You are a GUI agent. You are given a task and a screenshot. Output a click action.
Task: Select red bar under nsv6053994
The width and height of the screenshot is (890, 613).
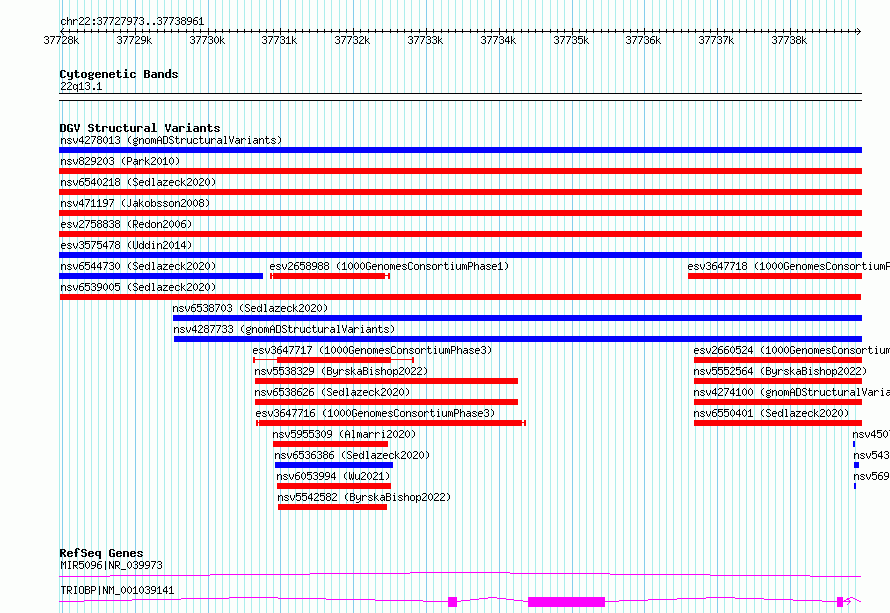(x=334, y=486)
